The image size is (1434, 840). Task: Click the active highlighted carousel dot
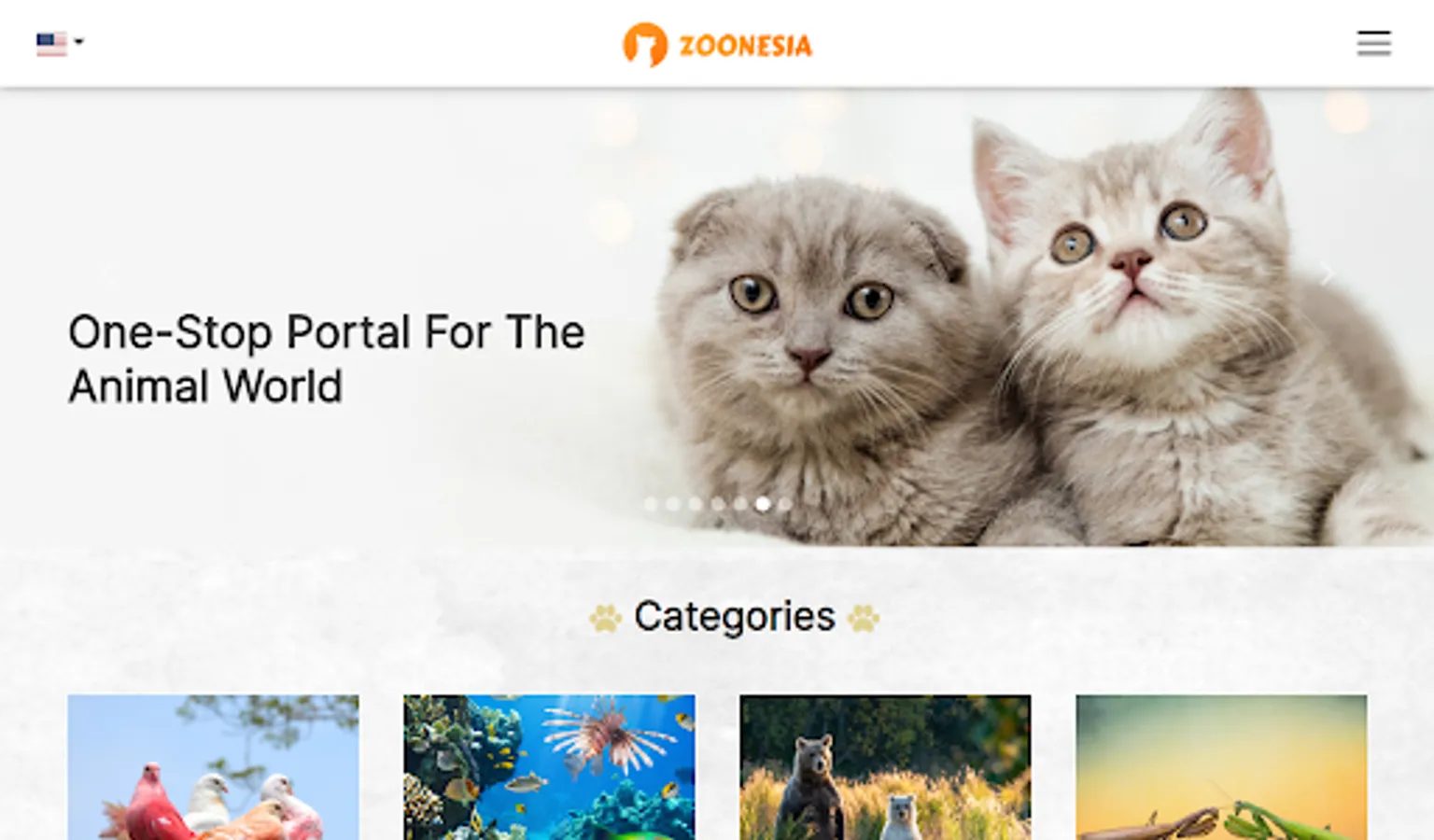(763, 504)
